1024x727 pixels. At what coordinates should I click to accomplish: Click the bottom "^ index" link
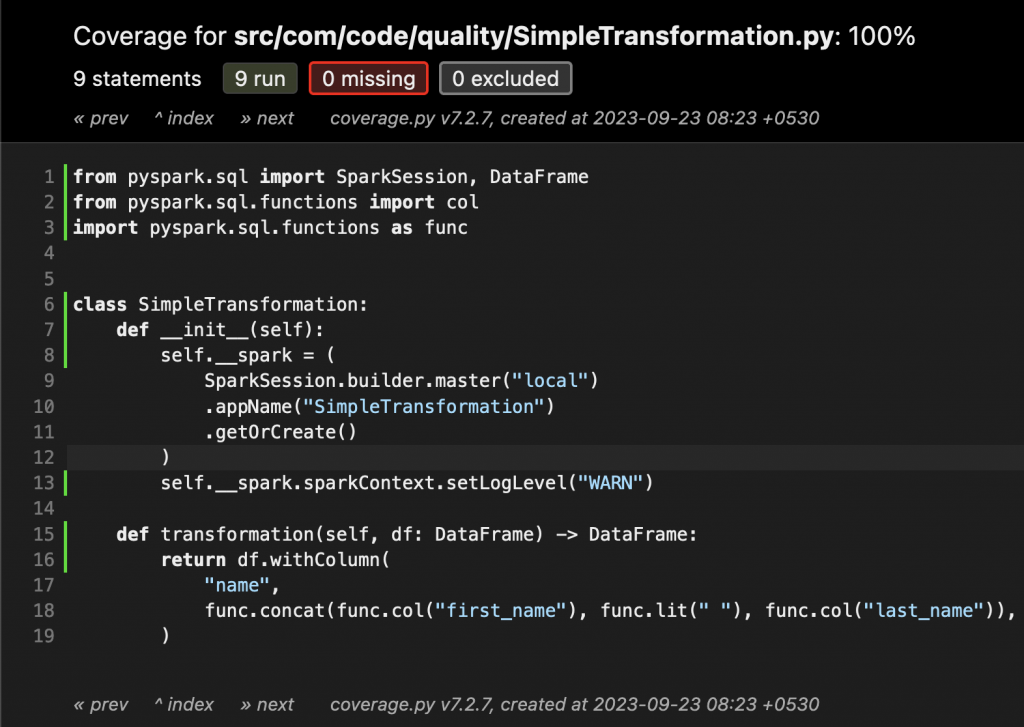[184, 704]
